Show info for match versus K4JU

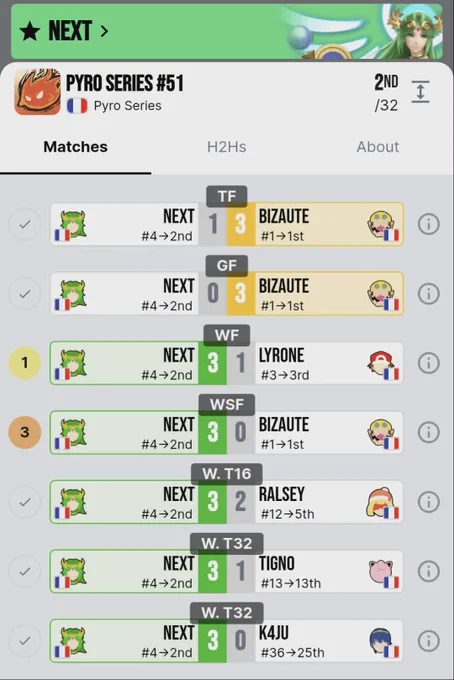point(428,641)
